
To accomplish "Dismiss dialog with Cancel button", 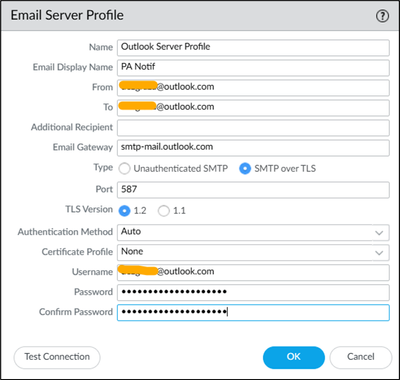I will pos(361,357).
